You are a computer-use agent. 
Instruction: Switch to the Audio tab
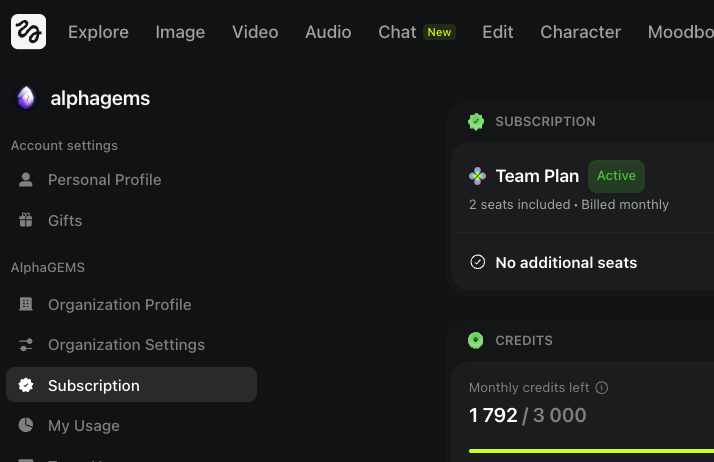point(328,32)
